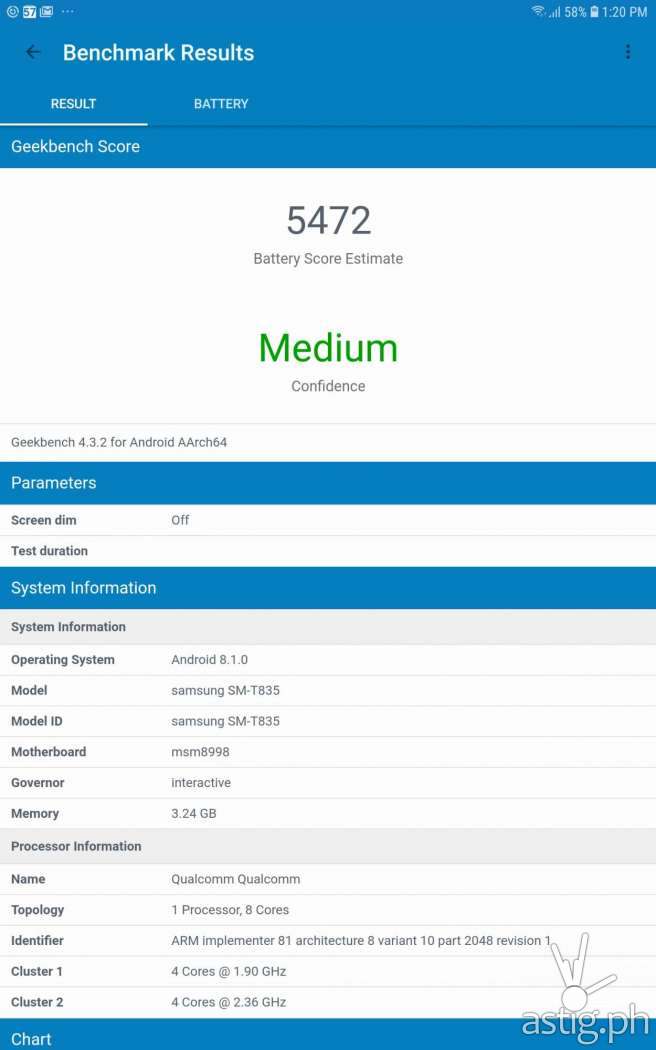Tap the Parameters section header
Screen dimensions: 656x1050
coord(328,483)
